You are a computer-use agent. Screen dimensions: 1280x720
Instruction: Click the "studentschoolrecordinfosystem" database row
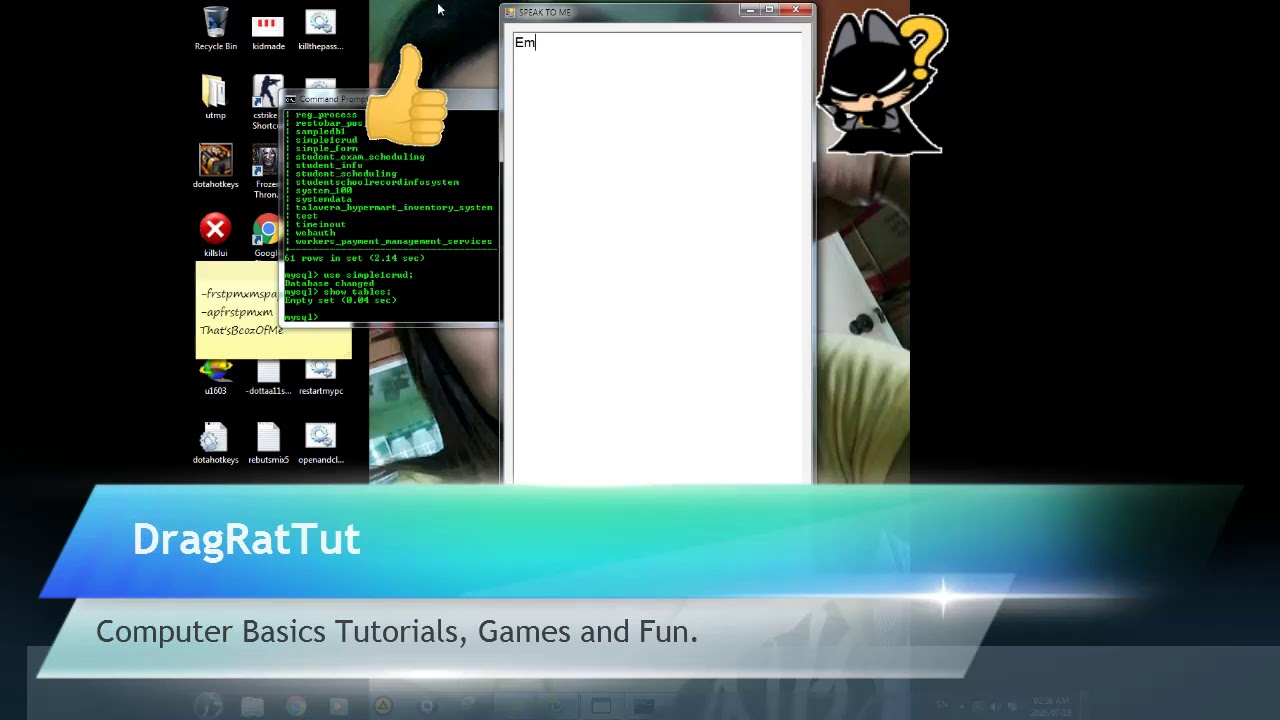377,182
